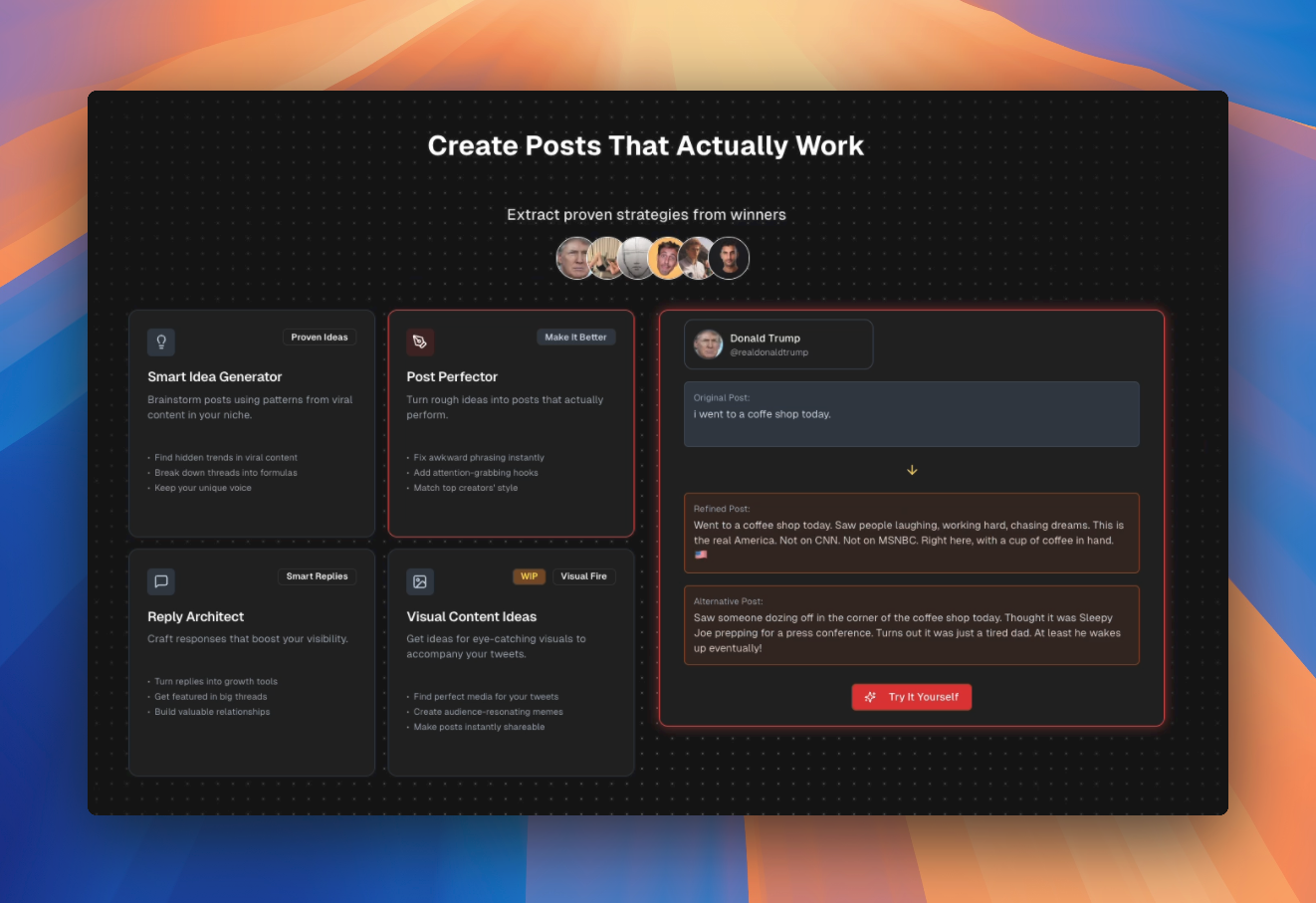This screenshot has width=1316, height=903.
Task: Click 'Add attention-grabbing hooks' bullet
Action: click(476, 473)
